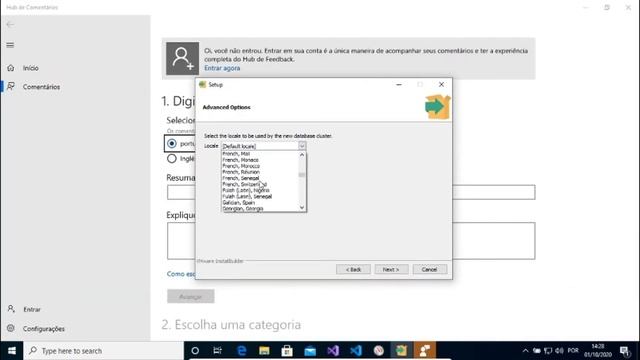Minimize the Setup dialog window
Viewport: 640px width, 360px height.
coord(399,84)
